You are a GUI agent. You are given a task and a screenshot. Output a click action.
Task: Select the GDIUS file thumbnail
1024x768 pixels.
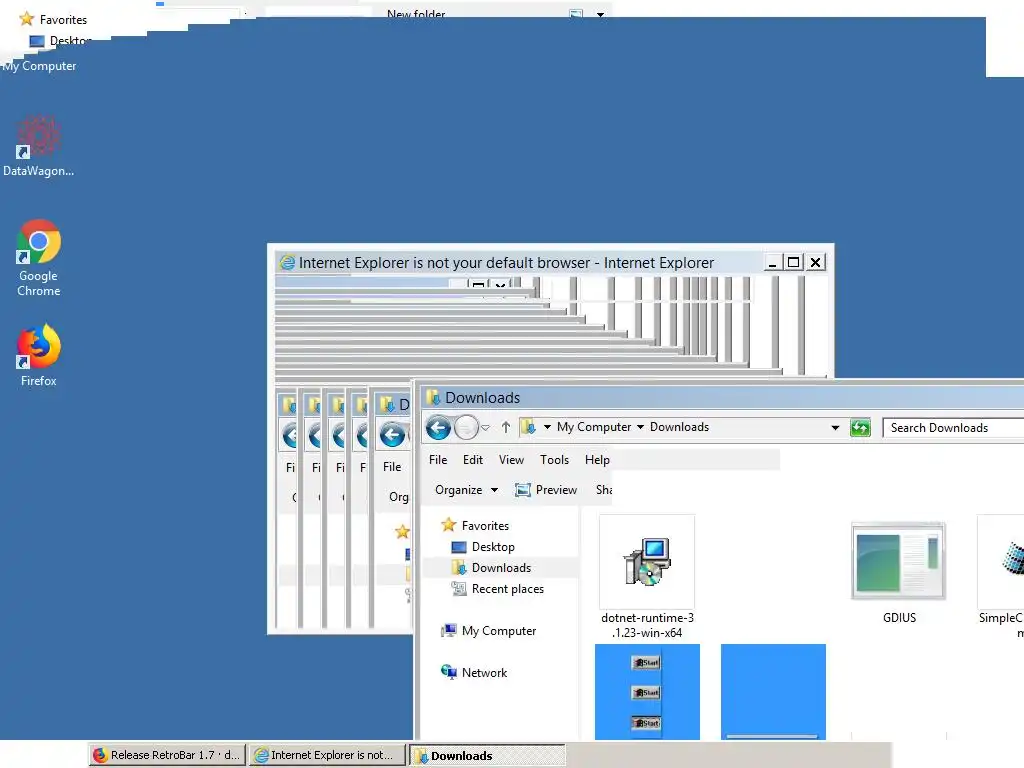tap(899, 572)
